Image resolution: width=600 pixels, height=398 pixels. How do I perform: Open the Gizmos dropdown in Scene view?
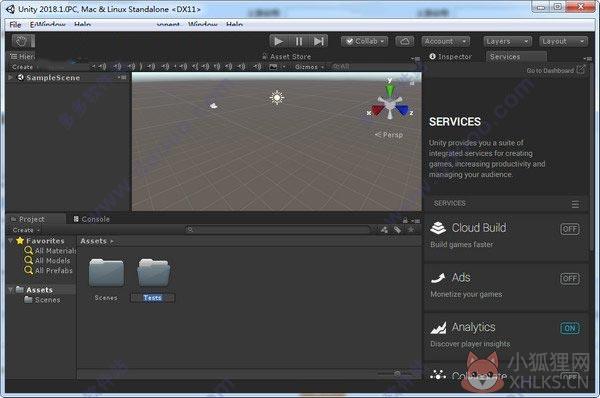click(x=309, y=67)
